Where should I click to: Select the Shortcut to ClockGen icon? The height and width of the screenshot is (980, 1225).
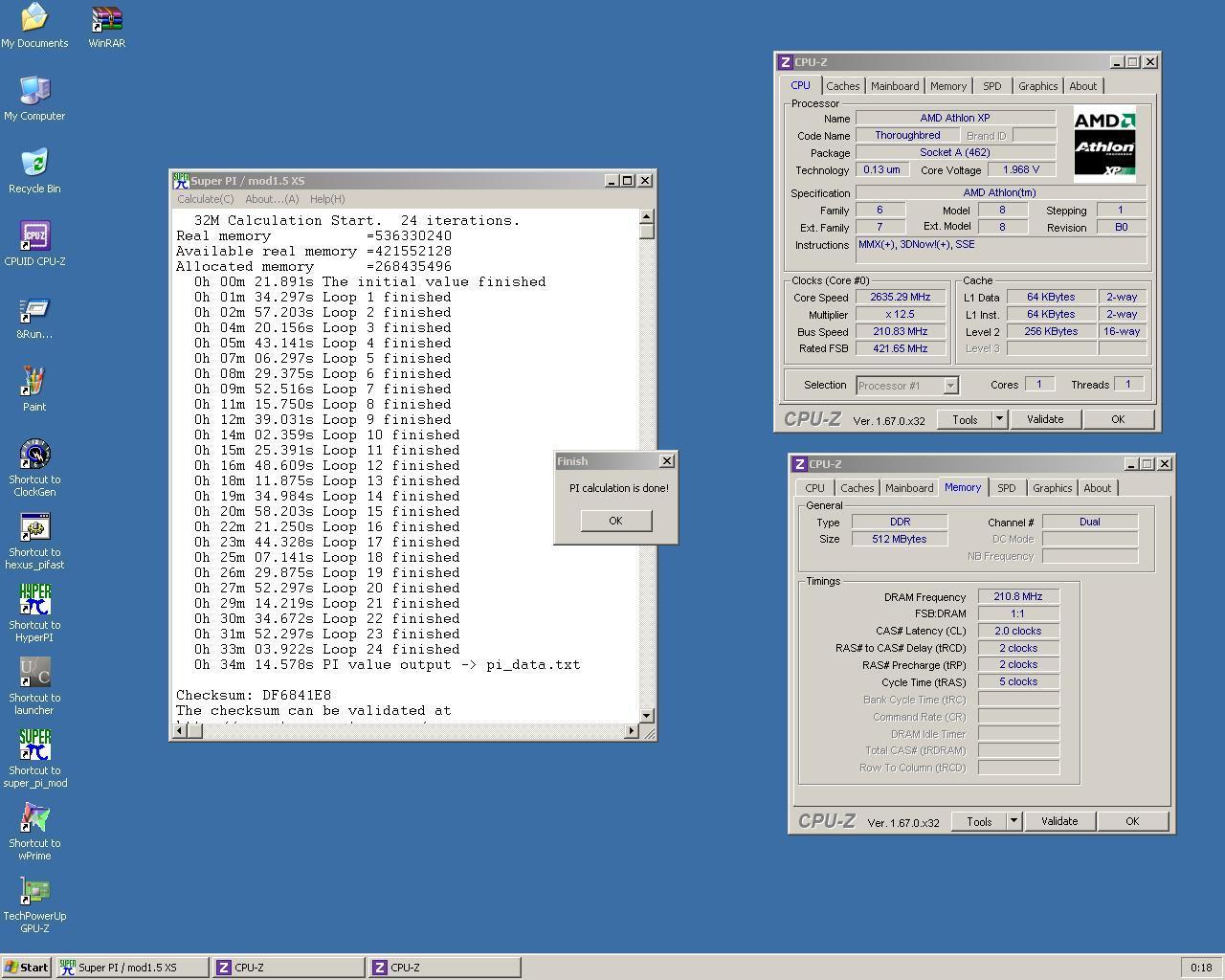tap(34, 469)
